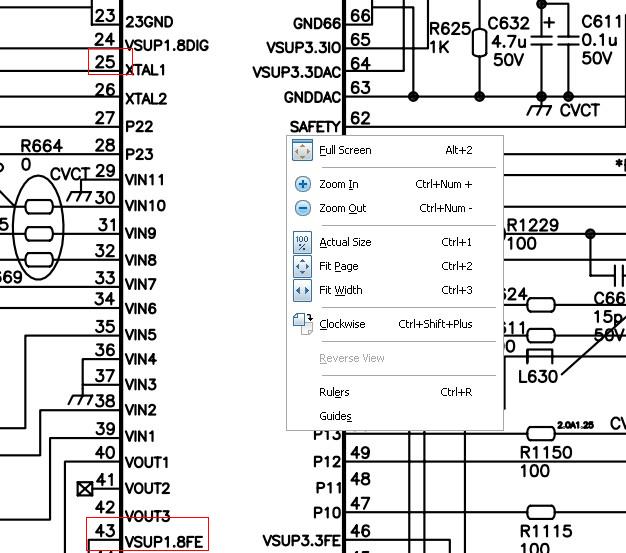The width and height of the screenshot is (626, 553).
Task: Click component label R1150
Action: pyautogui.click(x=546, y=453)
